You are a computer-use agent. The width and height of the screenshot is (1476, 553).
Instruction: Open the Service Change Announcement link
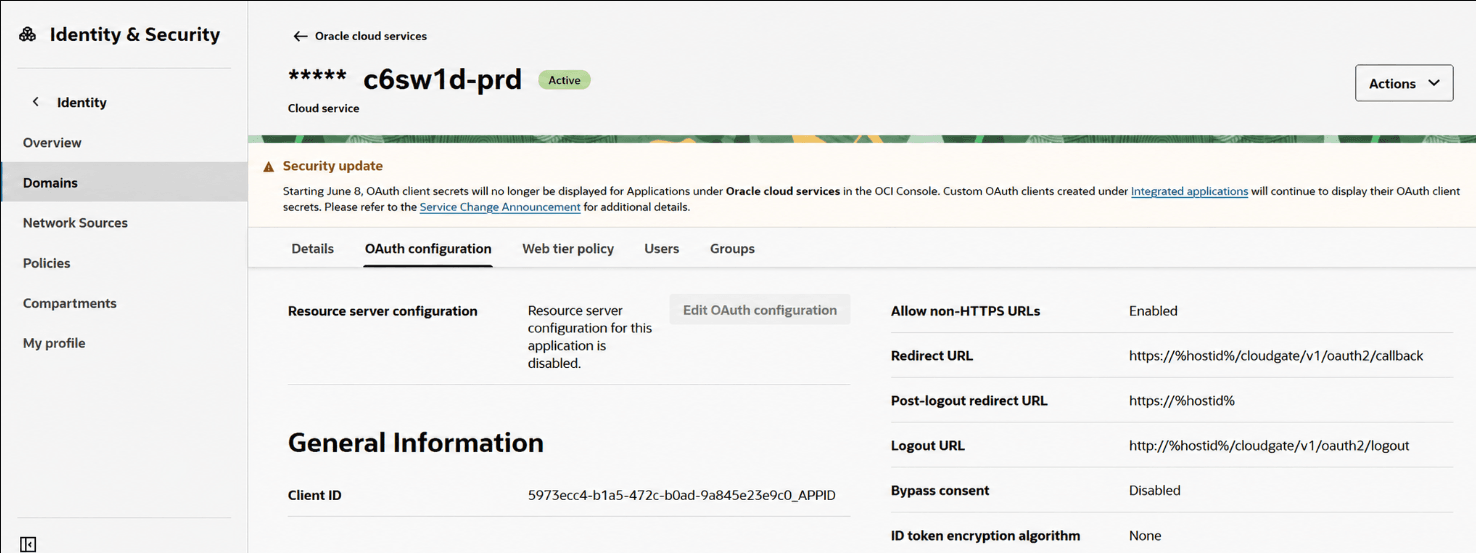pos(500,207)
